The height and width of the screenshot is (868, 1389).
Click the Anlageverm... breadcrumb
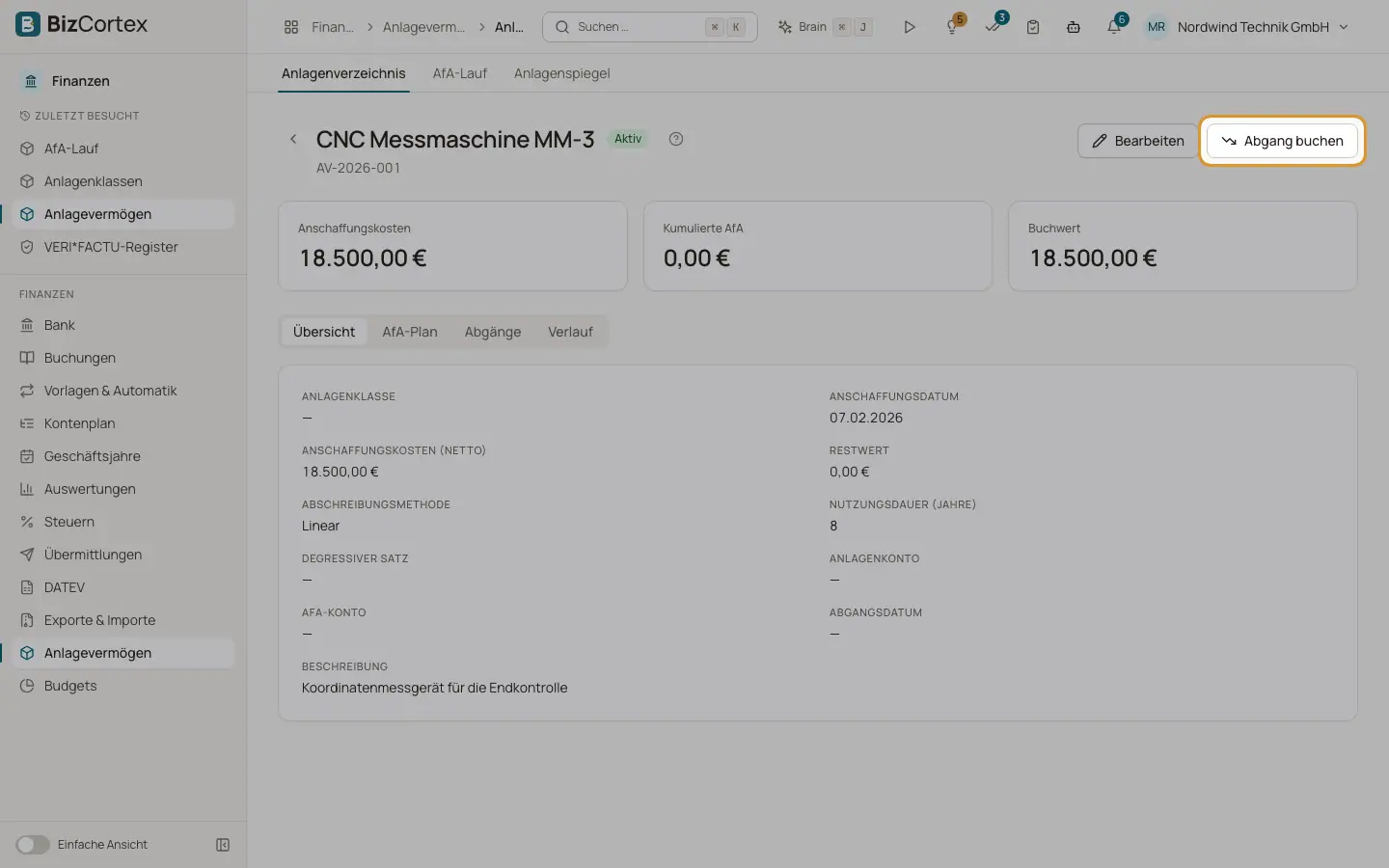click(x=423, y=27)
